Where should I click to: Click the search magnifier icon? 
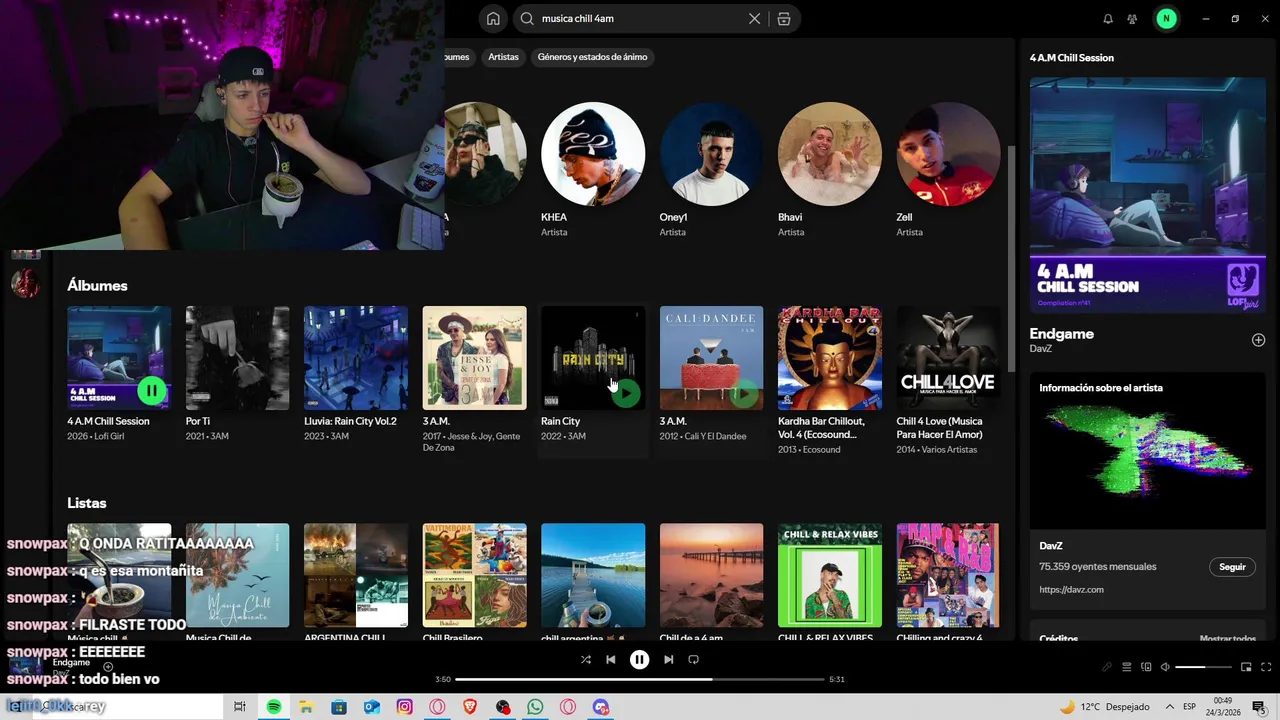(x=527, y=18)
